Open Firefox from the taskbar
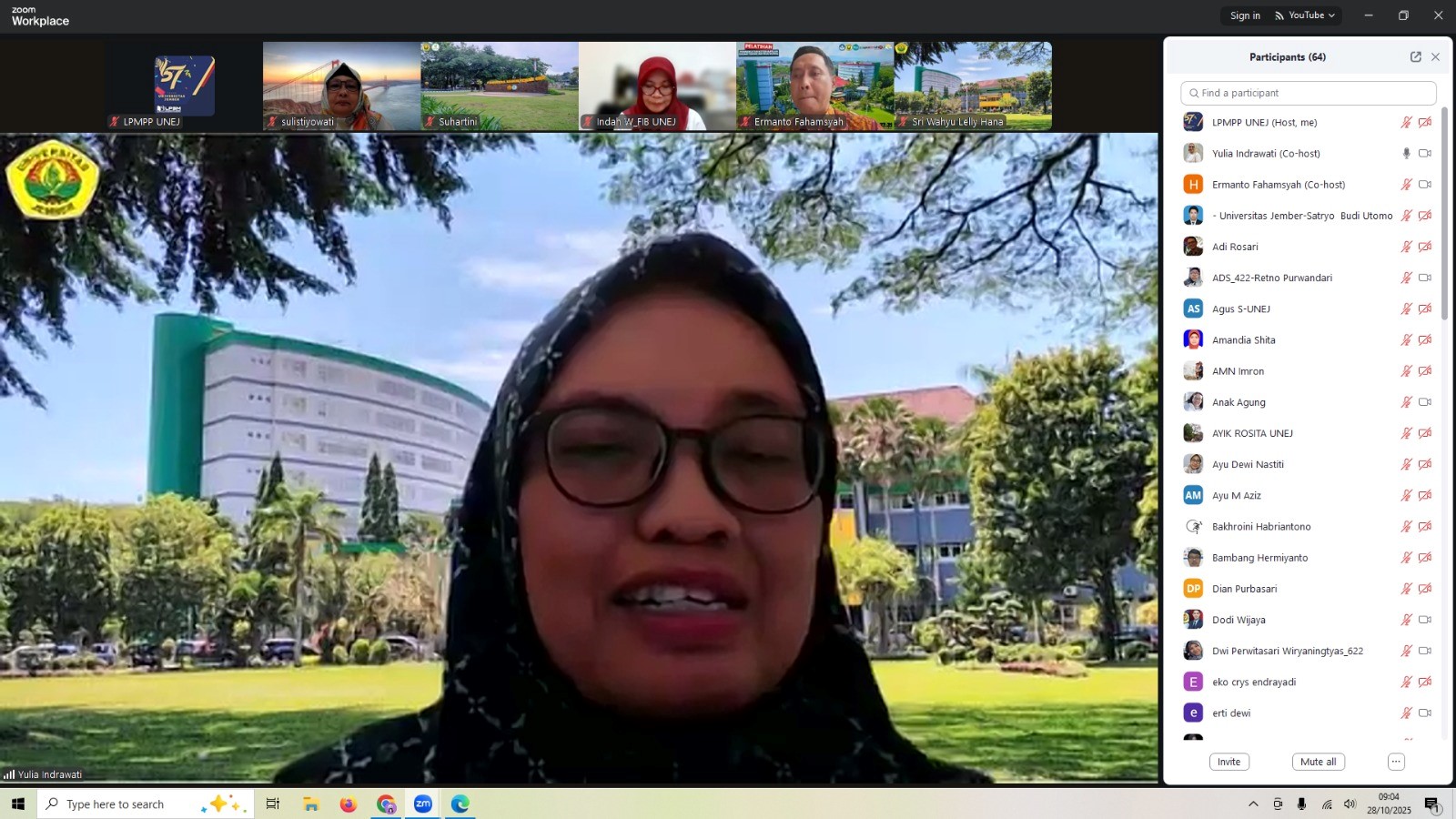The width and height of the screenshot is (1456, 819). [349, 804]
